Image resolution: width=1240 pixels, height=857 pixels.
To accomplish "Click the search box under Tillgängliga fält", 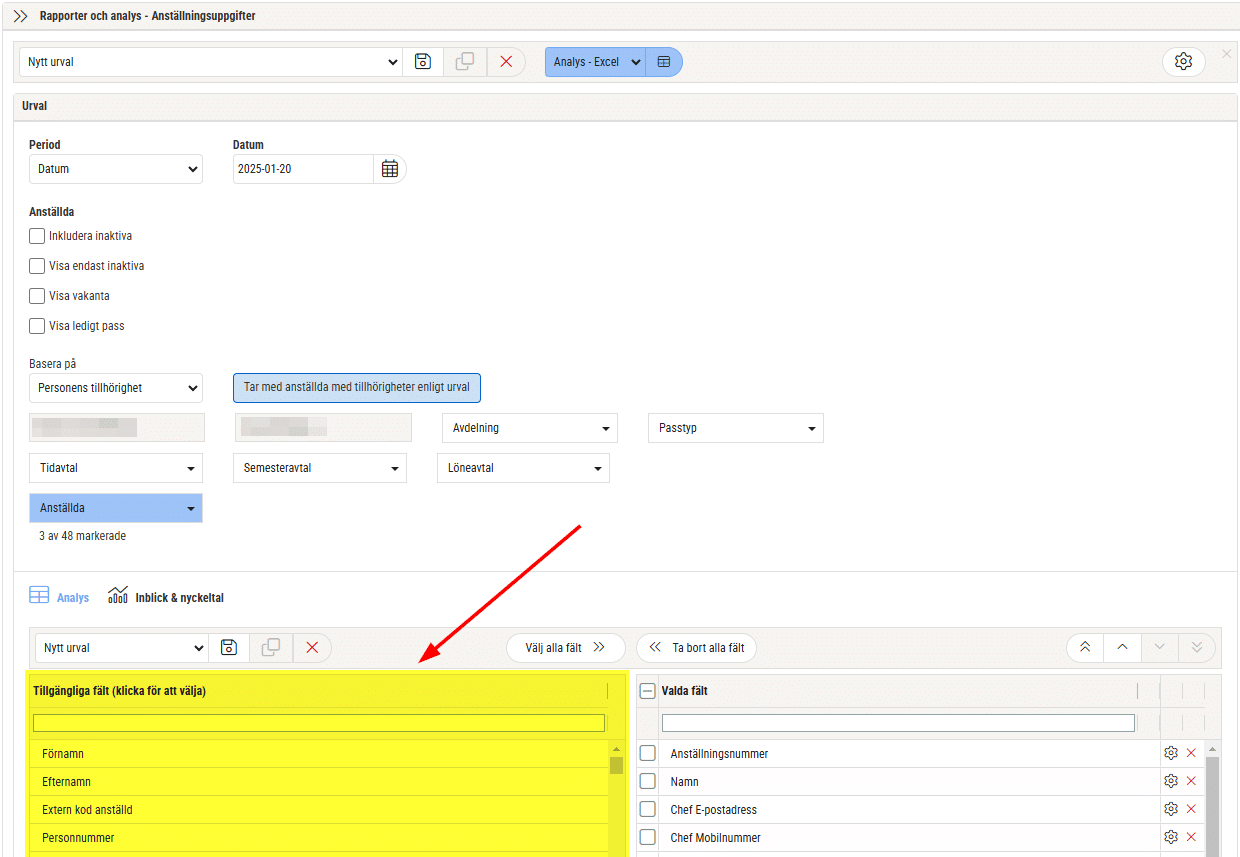I will (x=319, y=723).
